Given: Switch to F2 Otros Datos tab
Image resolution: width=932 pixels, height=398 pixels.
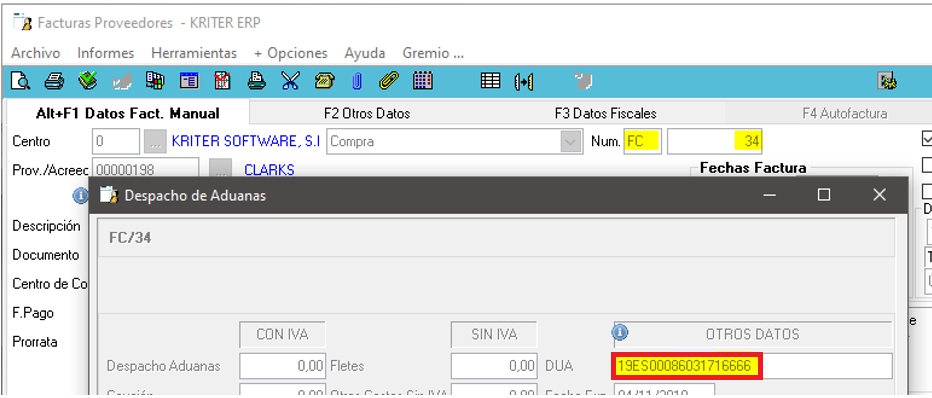Looking at the screenshot, I should [x=367, y=113].
